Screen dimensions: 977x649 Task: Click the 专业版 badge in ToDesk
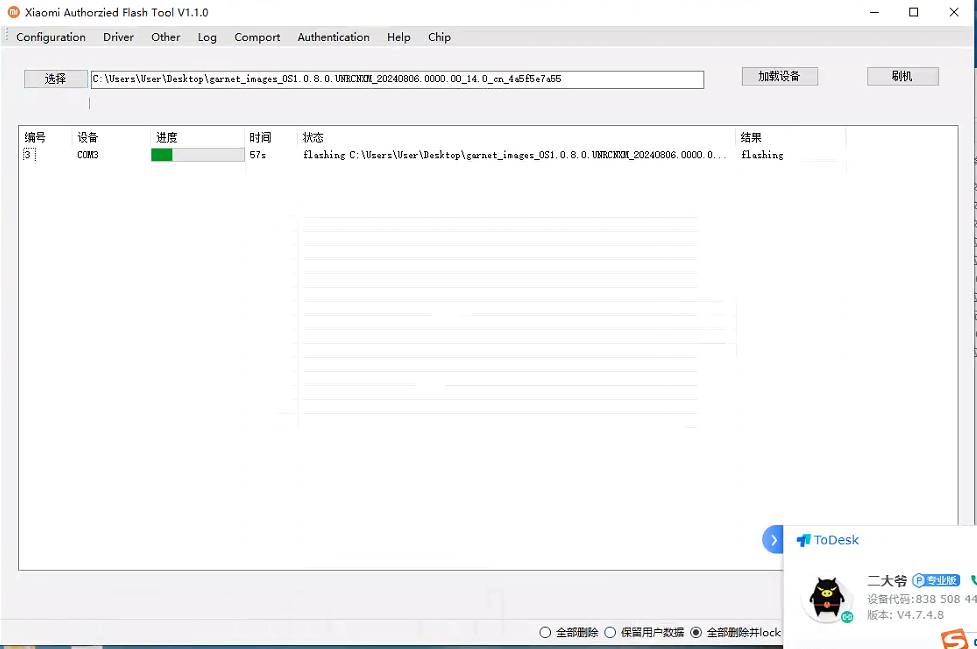936,580
